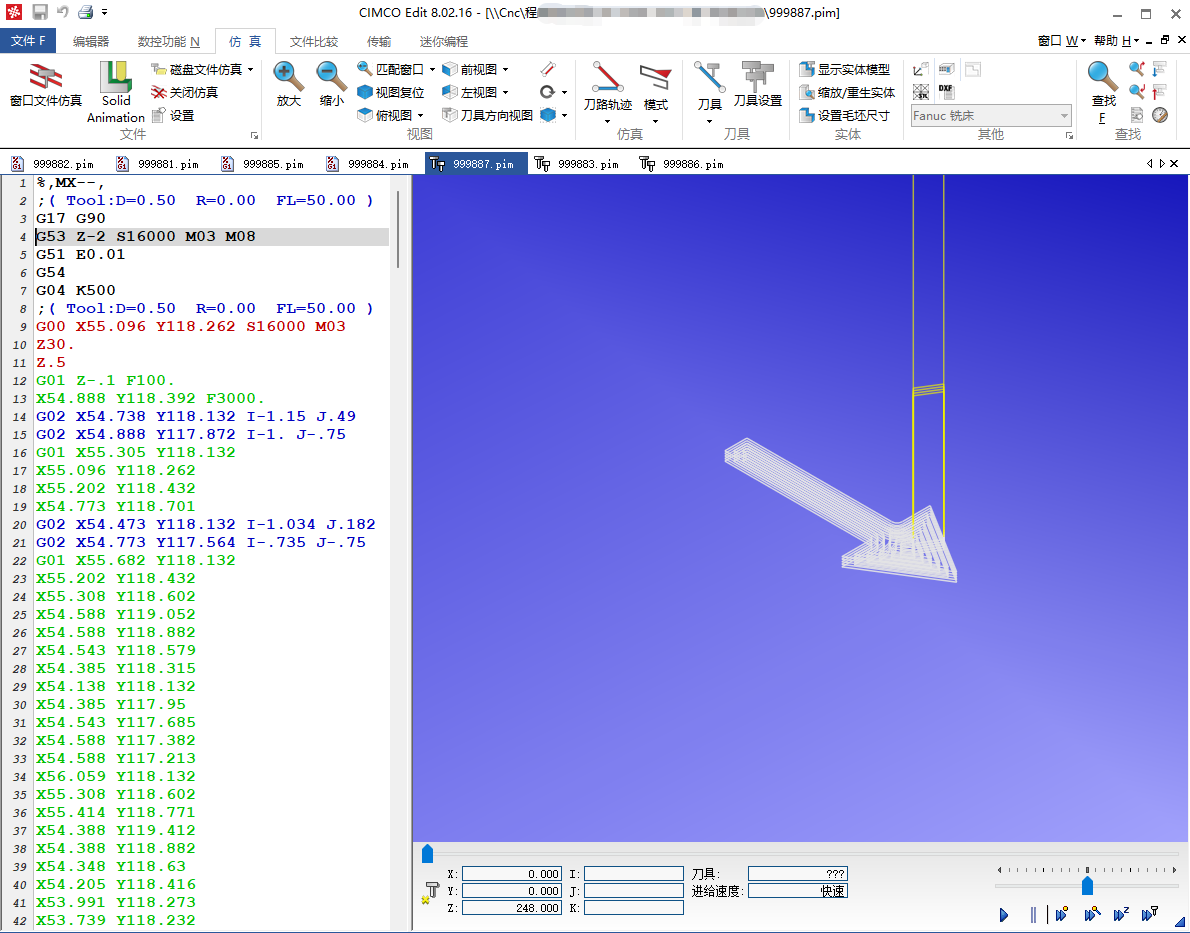Reset view with 视图复位
The width and height of the screenshot is (1190, 933).
(391, 92)
